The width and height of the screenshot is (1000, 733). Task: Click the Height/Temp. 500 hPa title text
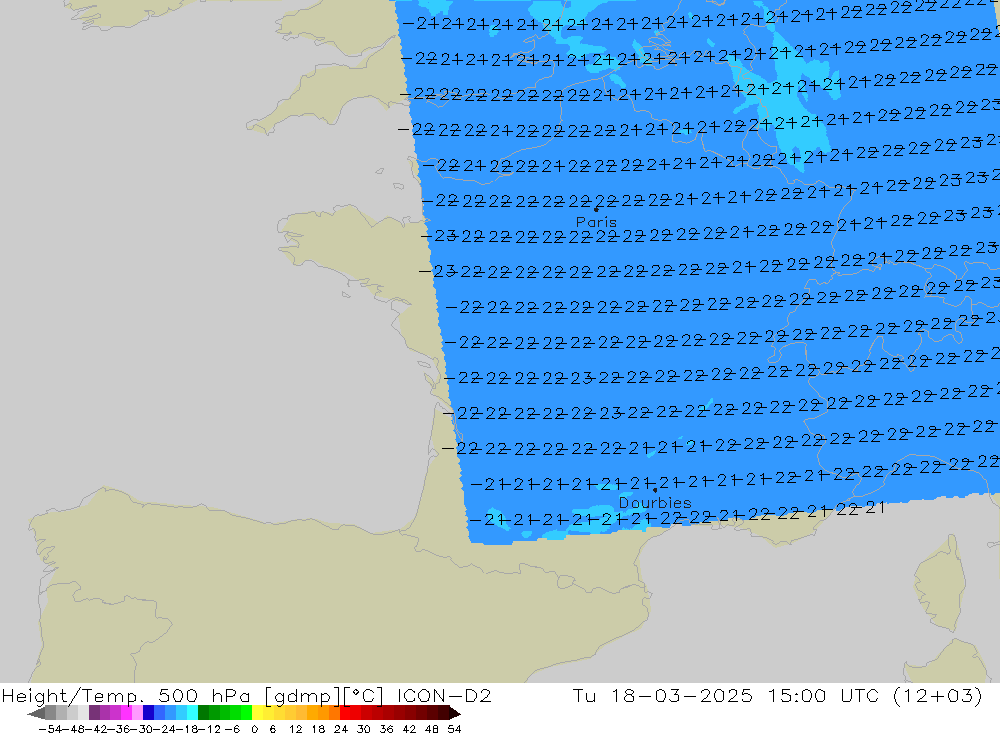tap(126, 695)
